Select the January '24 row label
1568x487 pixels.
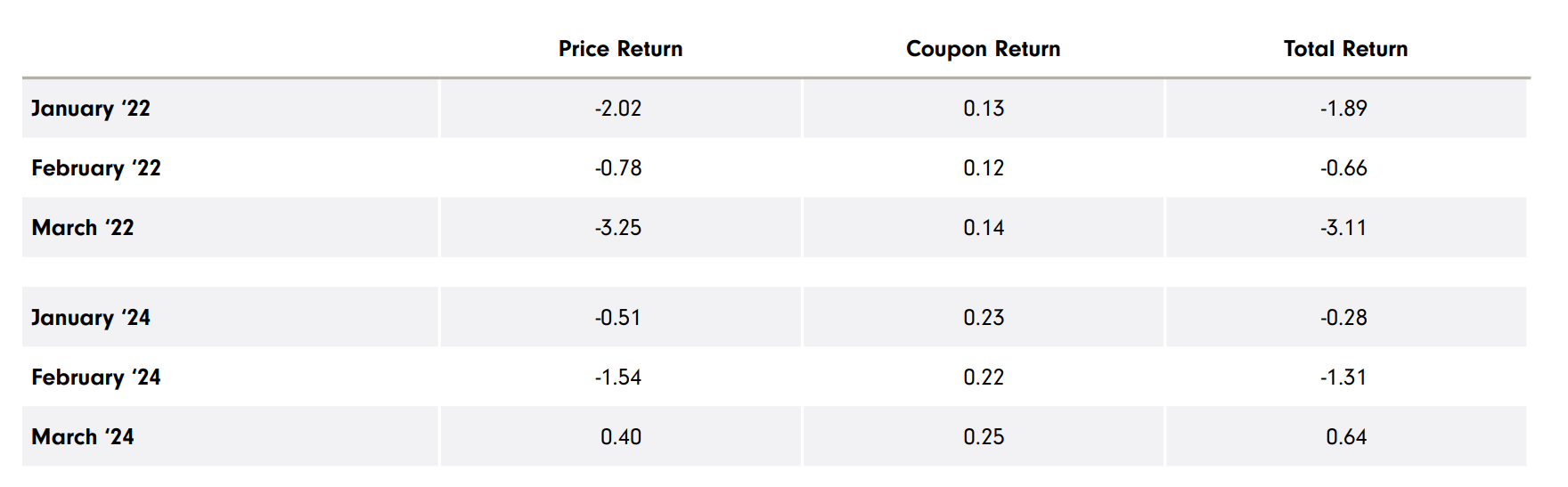point(91,318)
